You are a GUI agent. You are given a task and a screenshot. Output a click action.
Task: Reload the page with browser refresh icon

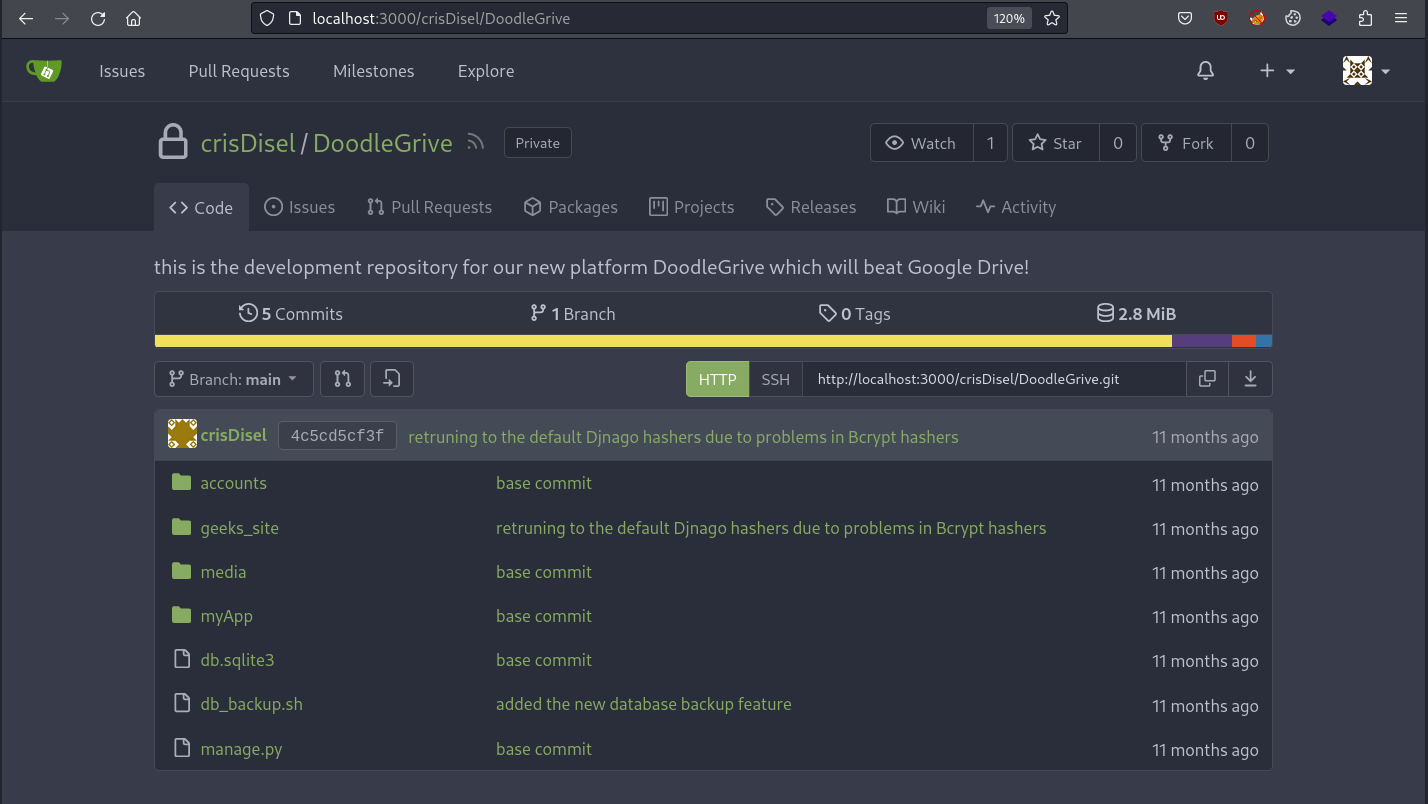point(98,18)
